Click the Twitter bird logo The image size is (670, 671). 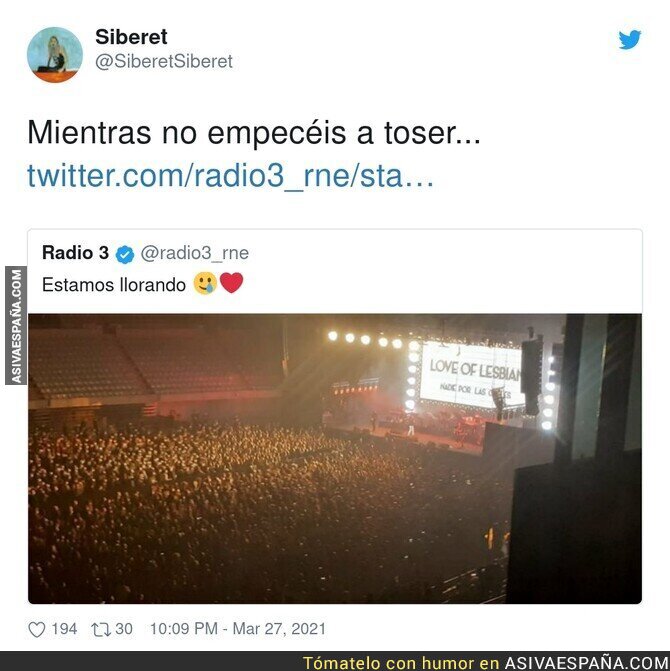(x=629, y=39)
